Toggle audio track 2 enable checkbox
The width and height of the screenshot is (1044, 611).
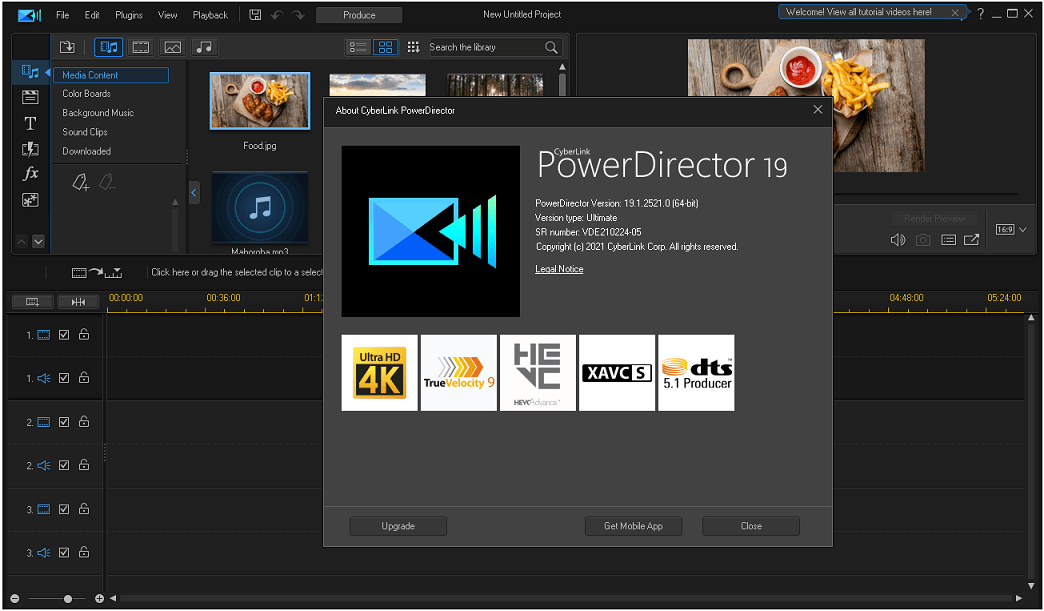[x=64, y=465]
